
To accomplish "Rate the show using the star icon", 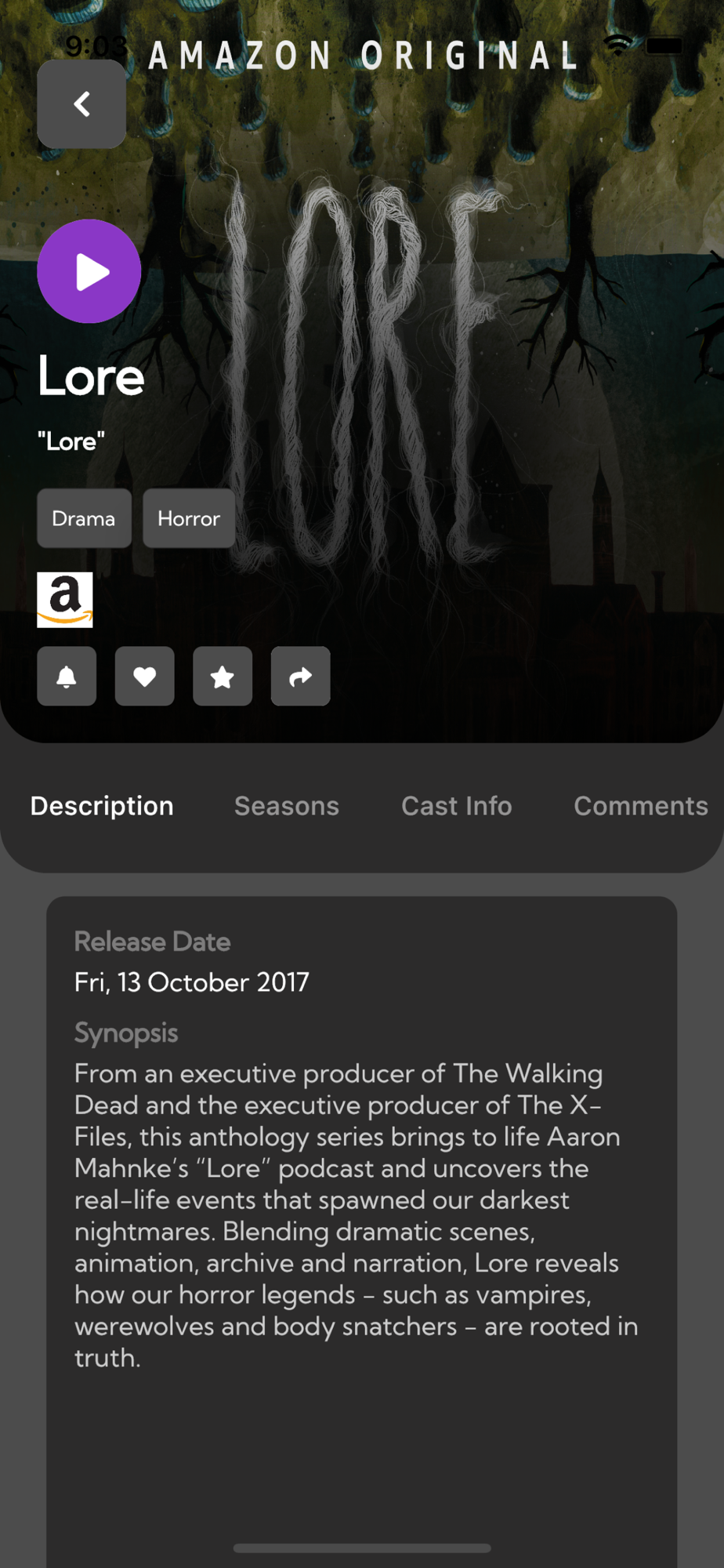I will [x=223, y=677].
